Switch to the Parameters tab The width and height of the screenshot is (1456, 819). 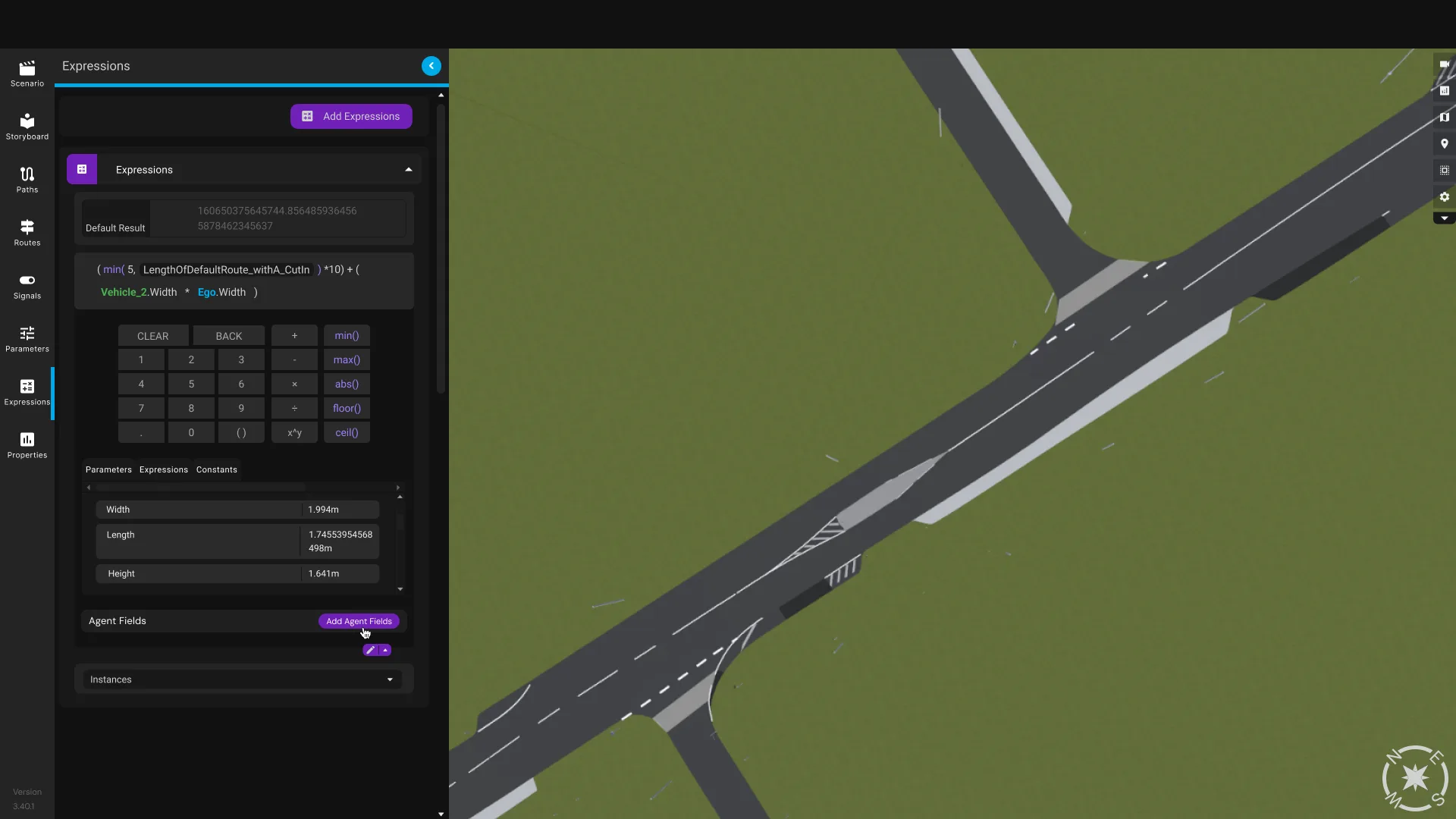[108, 469]
